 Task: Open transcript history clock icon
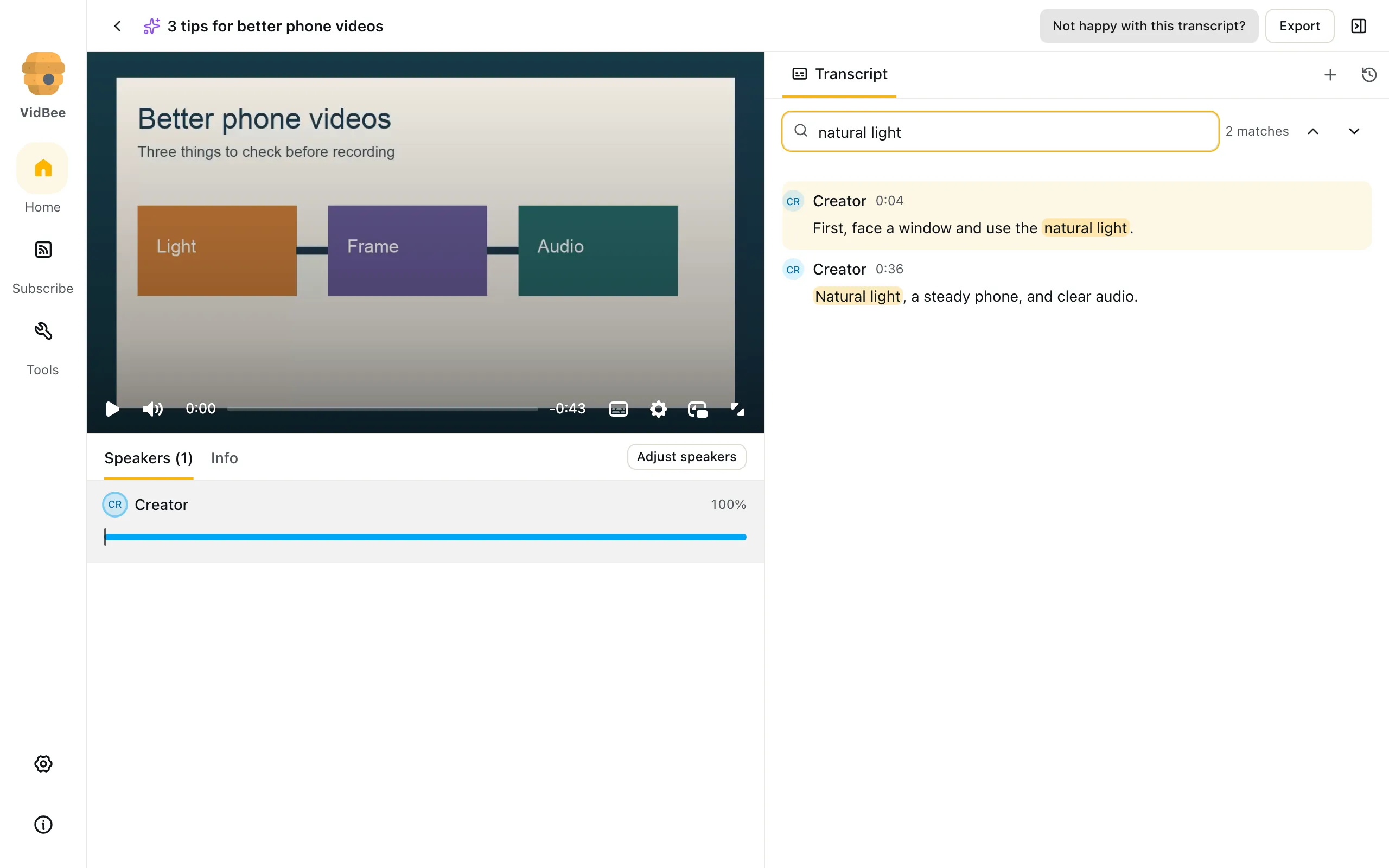(1369, 75)
